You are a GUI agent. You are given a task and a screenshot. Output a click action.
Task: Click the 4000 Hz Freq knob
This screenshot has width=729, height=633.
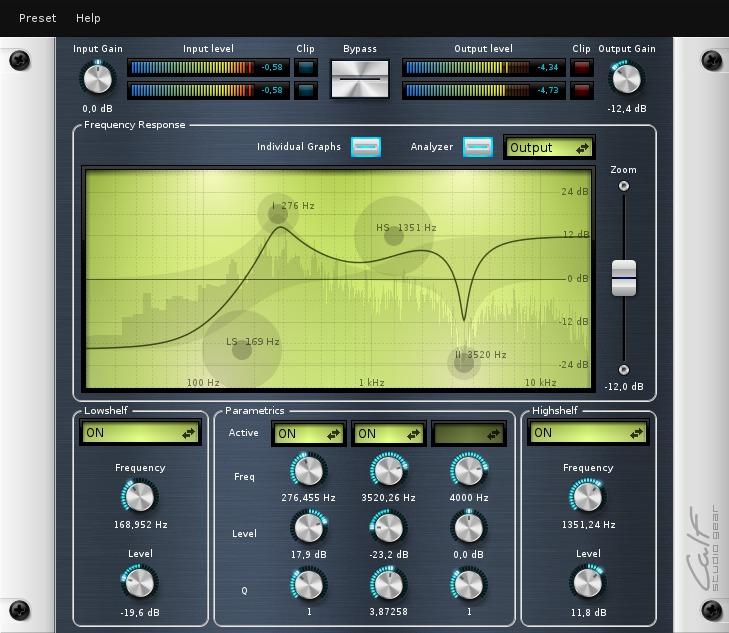(x=469, y=470)
